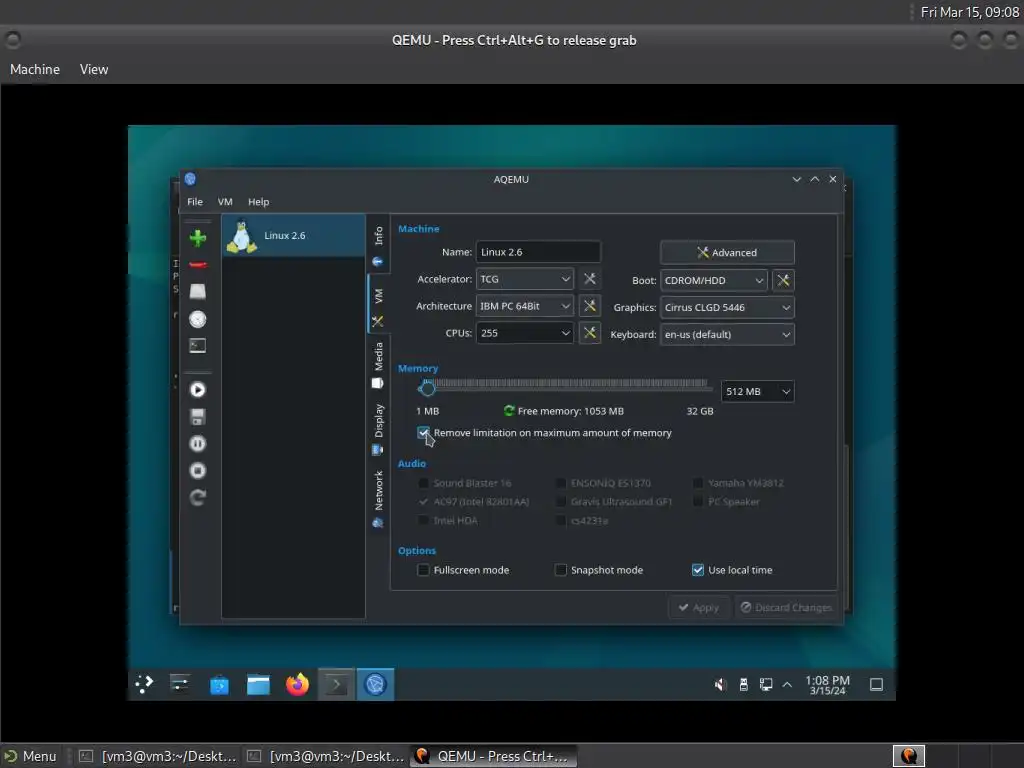Click the red minus delete VM icon

click(198, 264)
